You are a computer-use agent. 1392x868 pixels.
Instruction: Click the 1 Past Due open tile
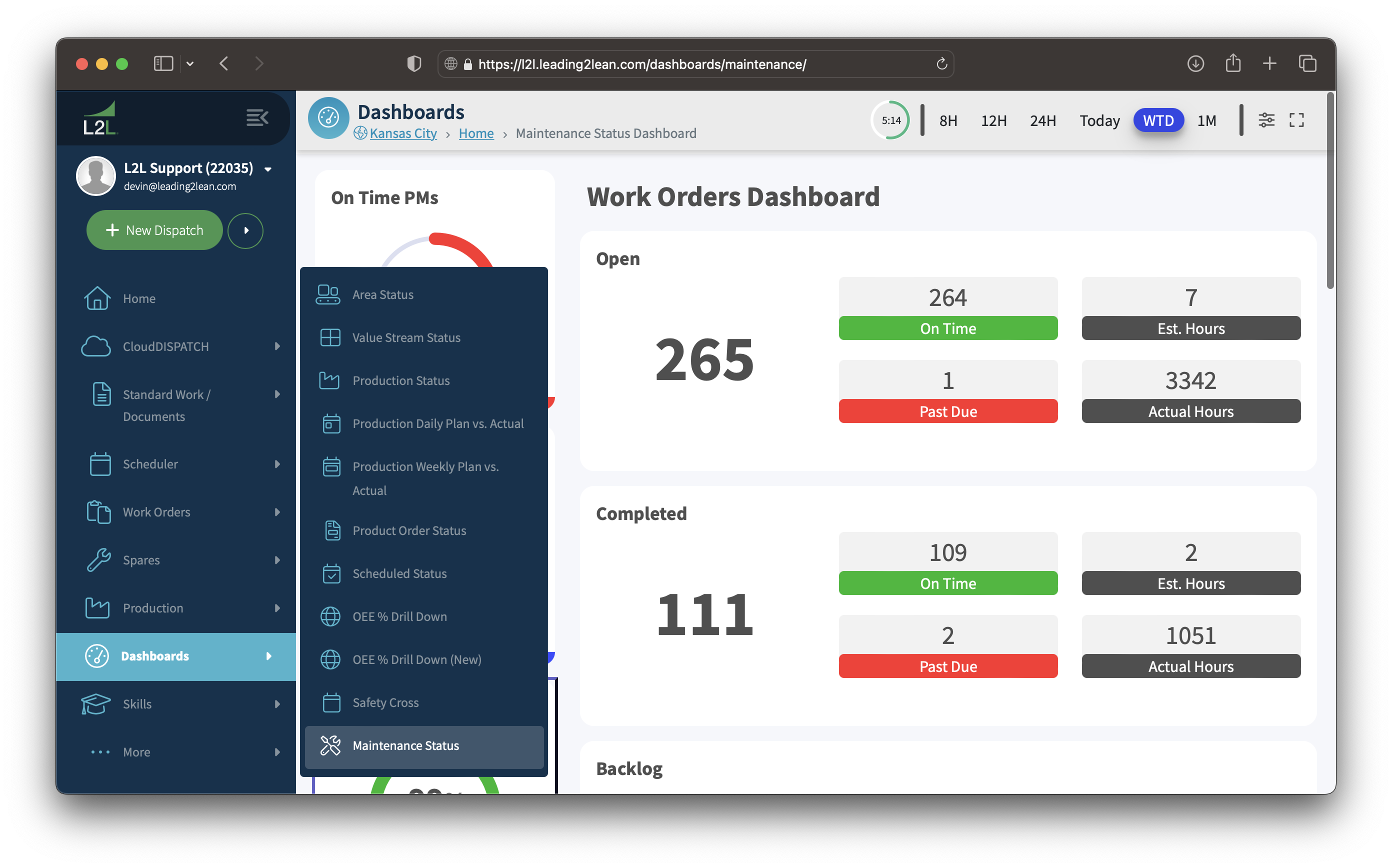[947, 391]
